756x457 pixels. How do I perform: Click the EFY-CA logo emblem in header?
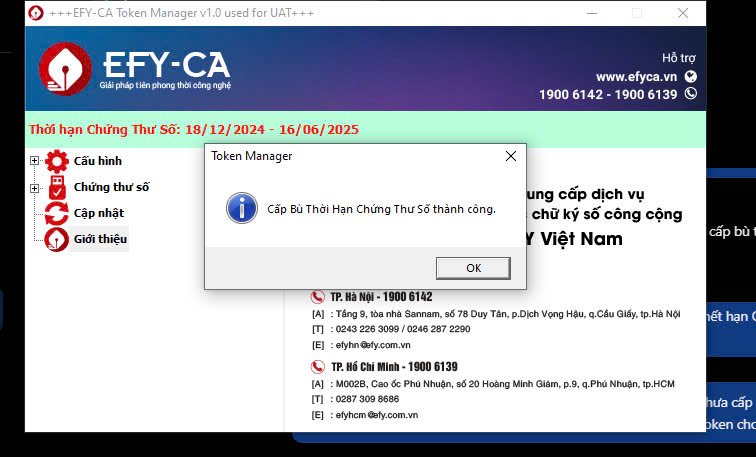[65, 68]
